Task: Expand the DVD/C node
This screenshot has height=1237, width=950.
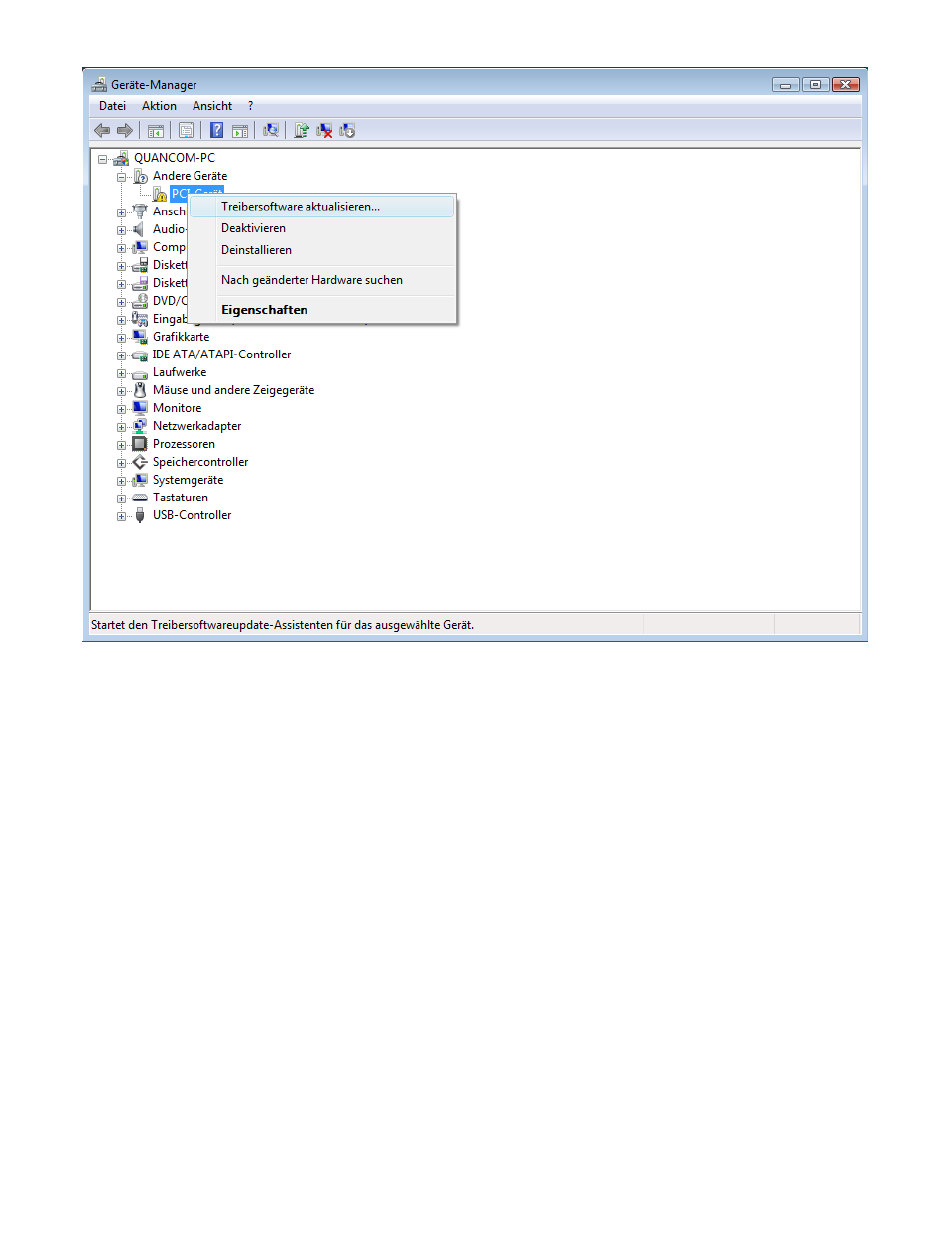Action: pos(122,302)
